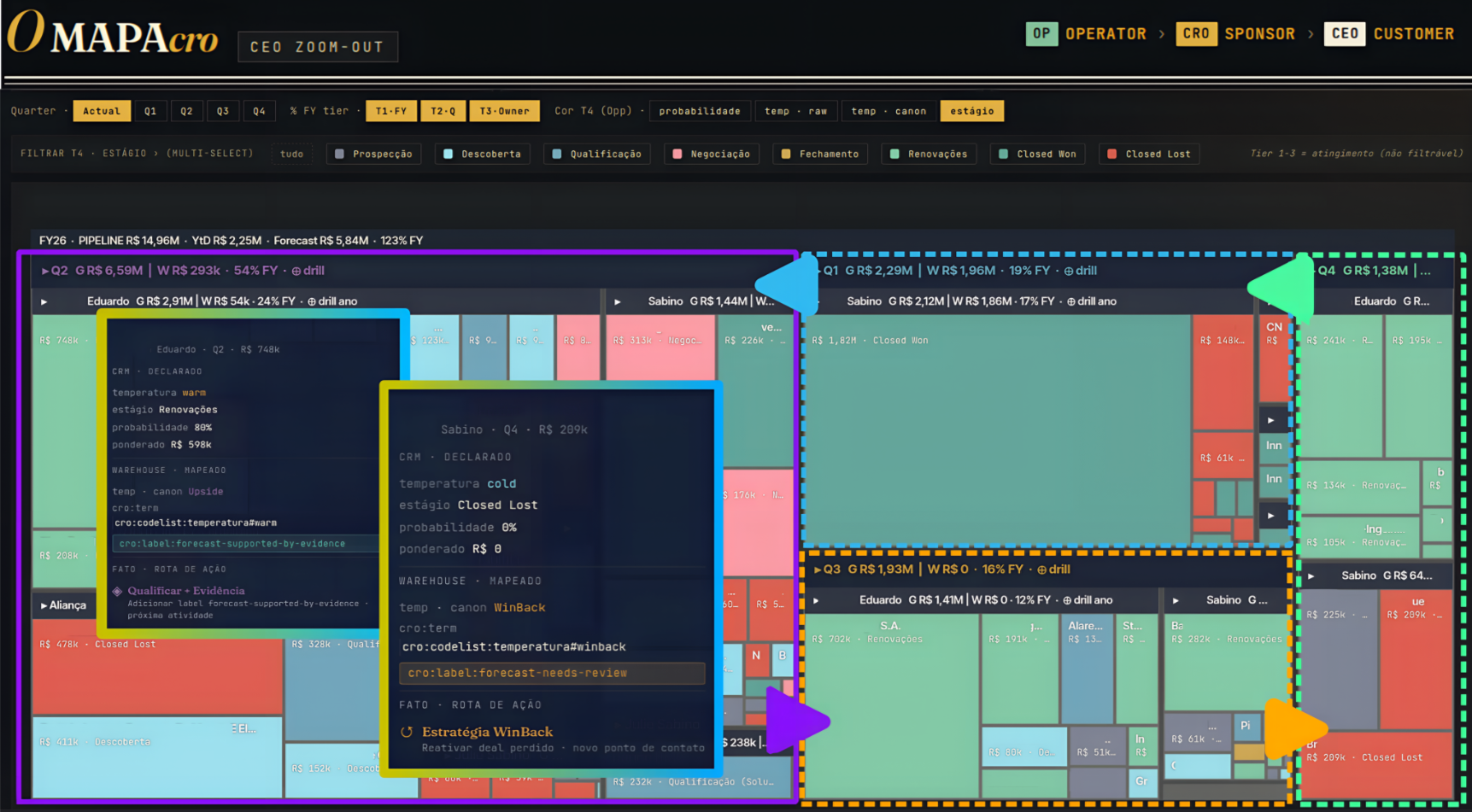Toggle the T1·FY tier option

tap(391, 111)
